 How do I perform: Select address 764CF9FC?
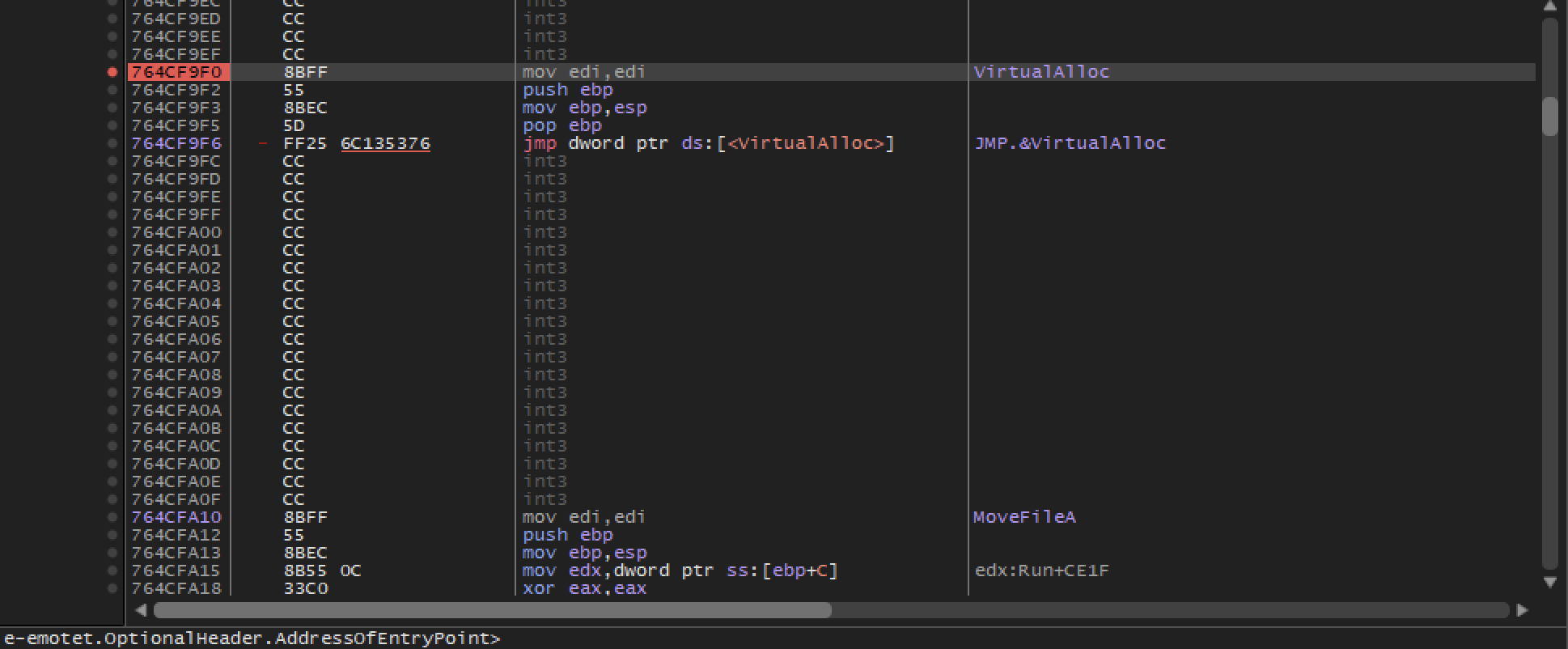tap(176, 161)
